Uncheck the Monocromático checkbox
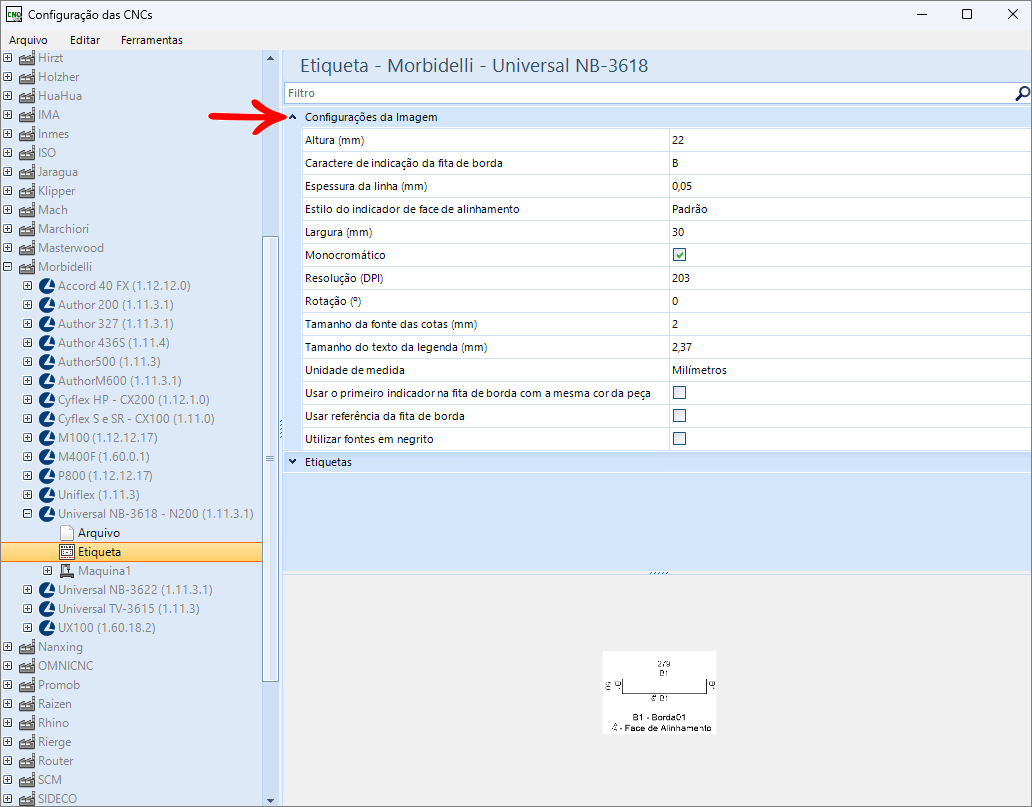This screenshot has height=807, width=1032. [679, 255]
